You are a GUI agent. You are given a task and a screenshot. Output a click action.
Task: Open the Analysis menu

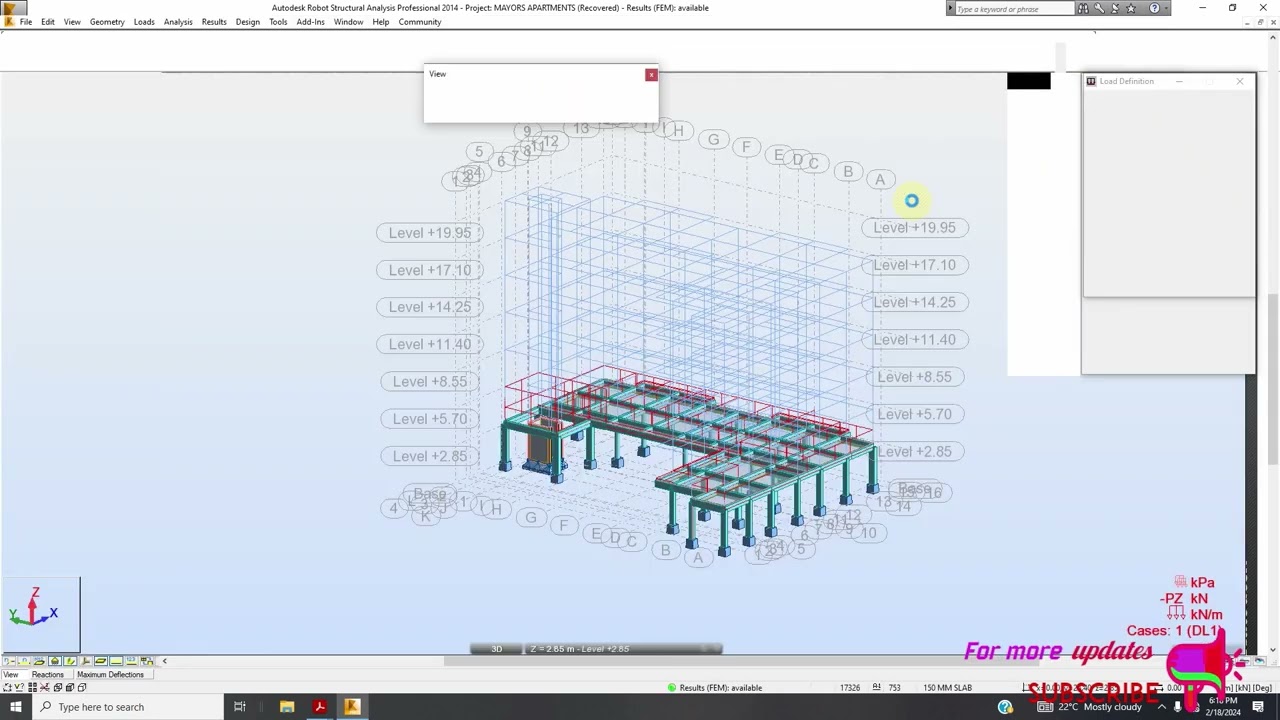178,22
